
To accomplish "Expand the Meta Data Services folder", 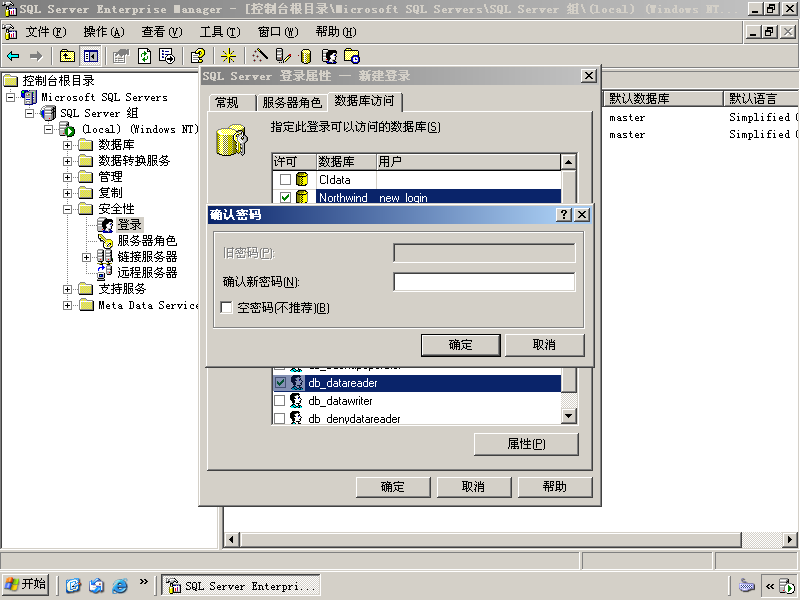I will click(67, 305).
